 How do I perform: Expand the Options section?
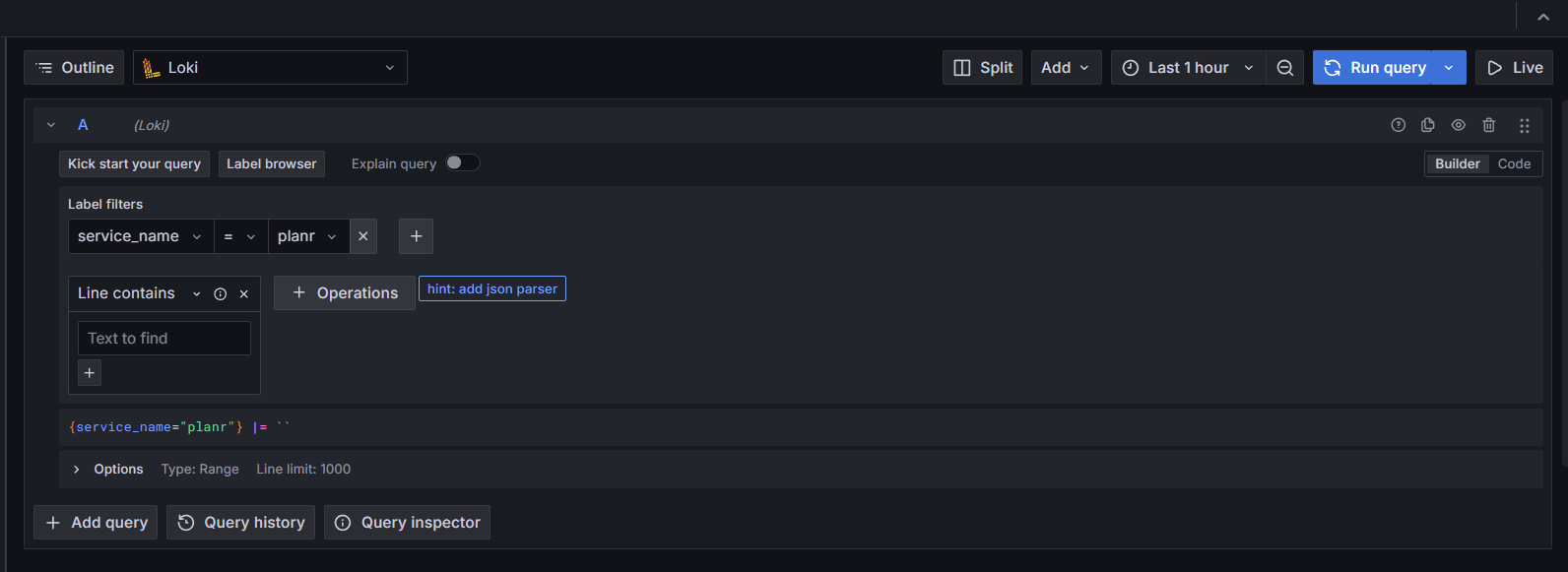point(77,470)
